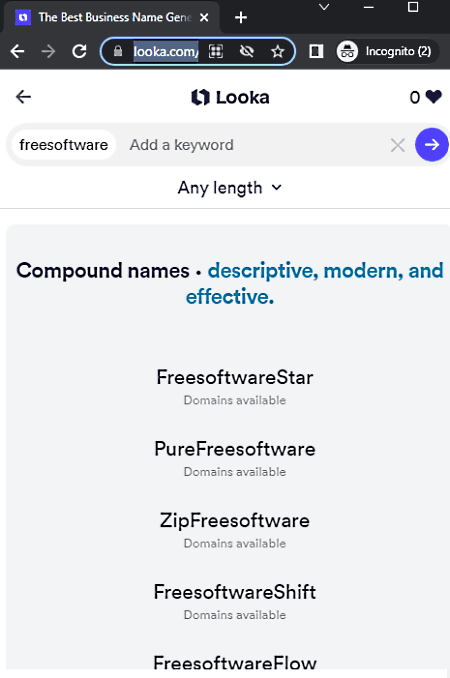The height and width of the screenshot is (678, 450).
Task: Click the grid icon in the address bar
Action: [216, 51]
